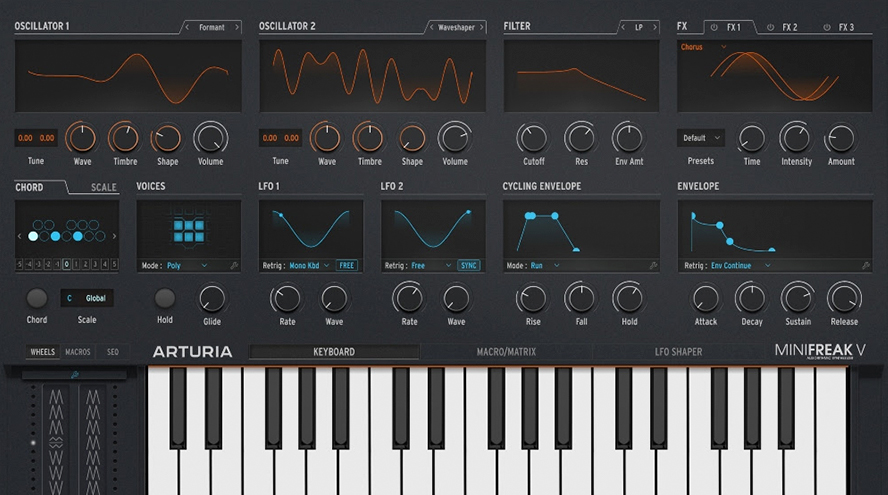Click the Oscillator 1 Volume knob

point(211,138)
